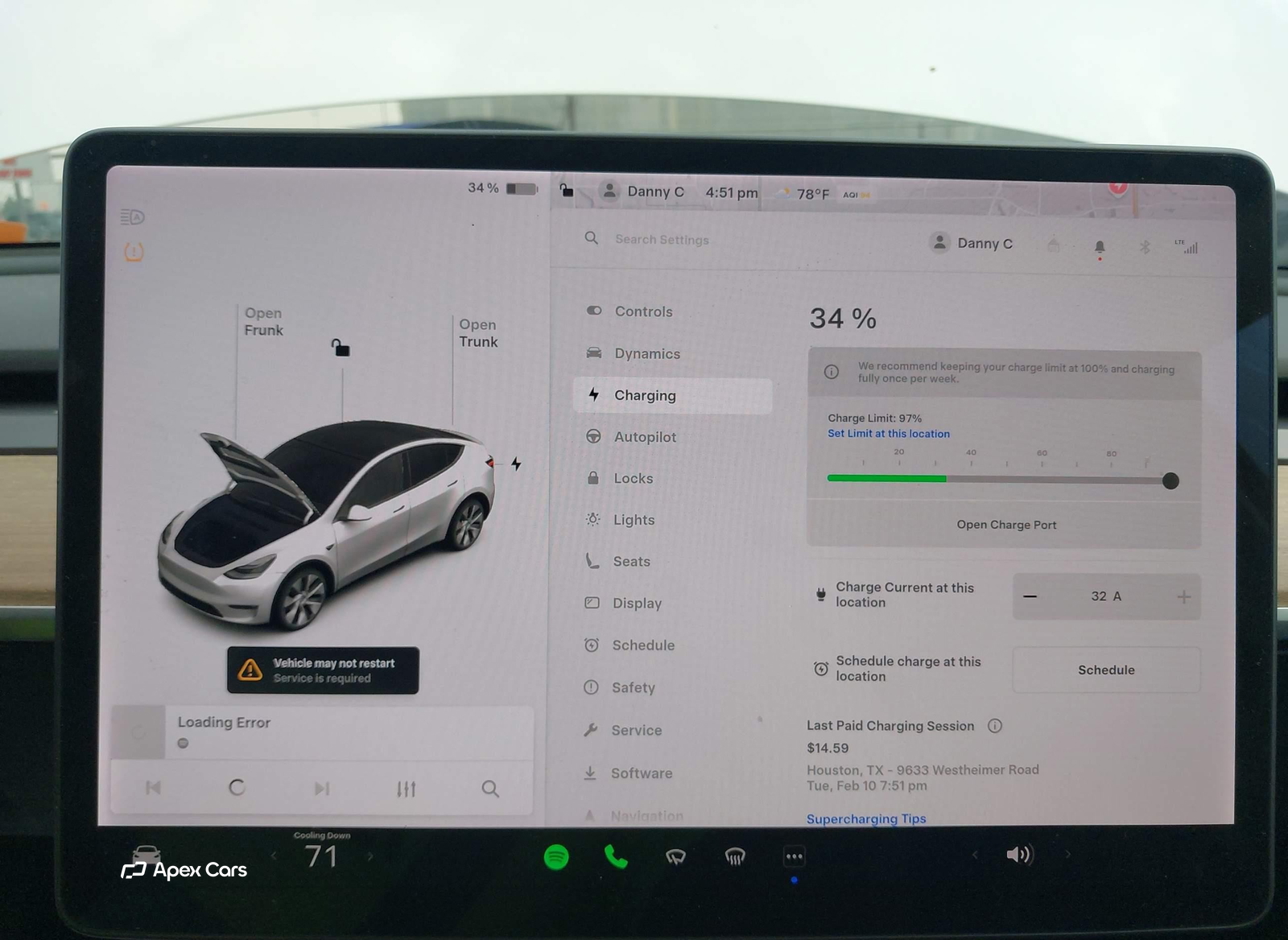Image resolution: width=1288 pixels, height=940 pixels.
Task: Click Set Limit at this location link
Action: point(889,433)
